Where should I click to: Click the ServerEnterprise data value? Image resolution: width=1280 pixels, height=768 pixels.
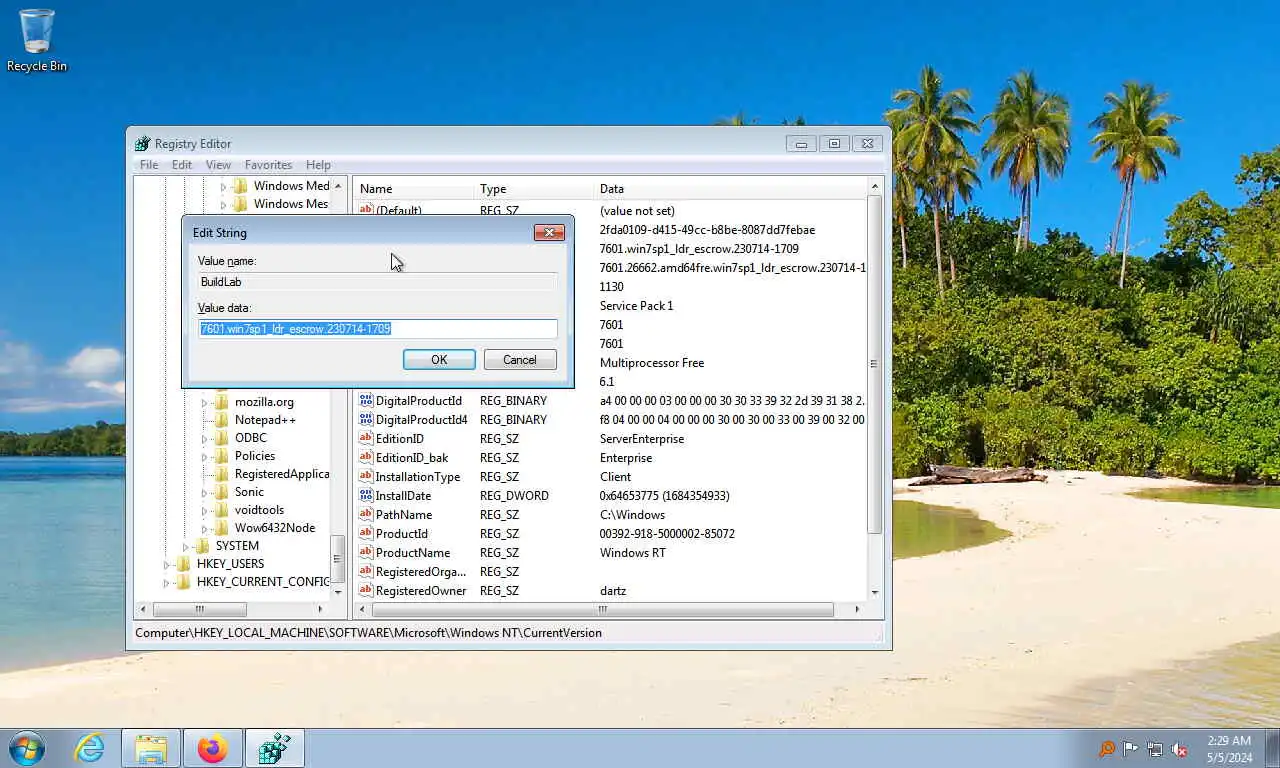click(x=642, y=439)
